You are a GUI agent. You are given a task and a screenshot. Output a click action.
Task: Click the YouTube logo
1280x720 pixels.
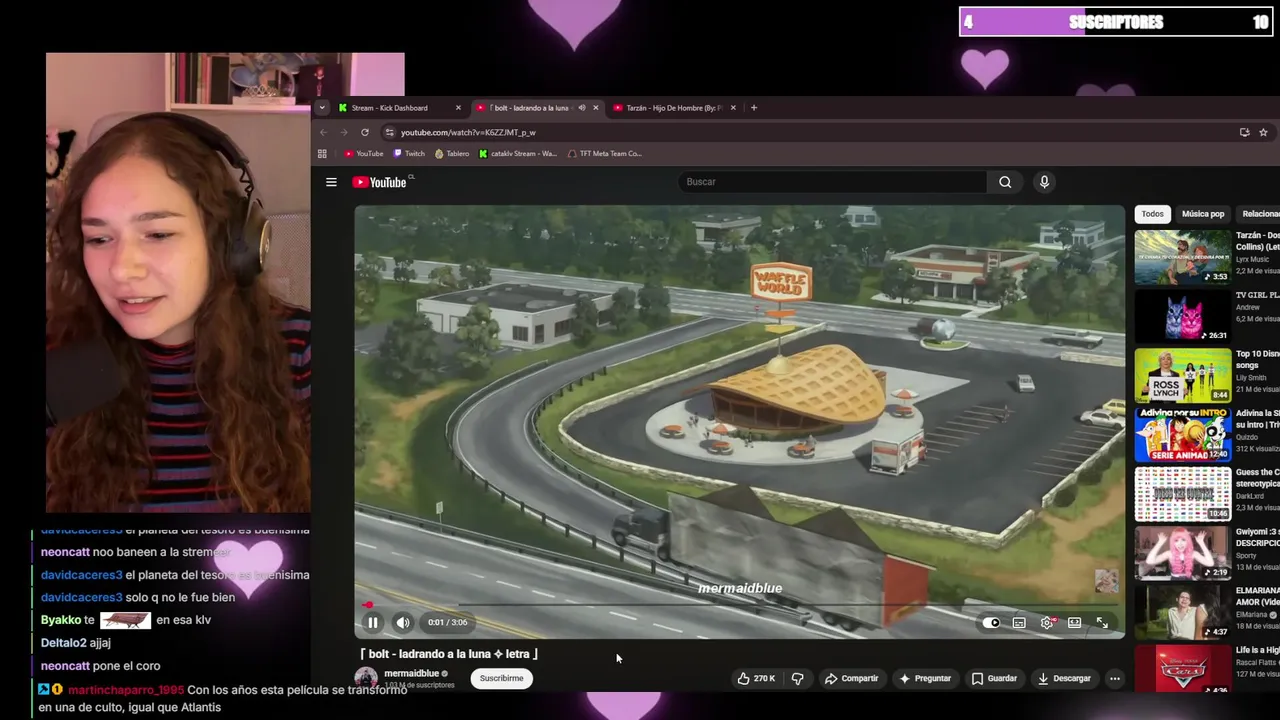tap(381, 182)
